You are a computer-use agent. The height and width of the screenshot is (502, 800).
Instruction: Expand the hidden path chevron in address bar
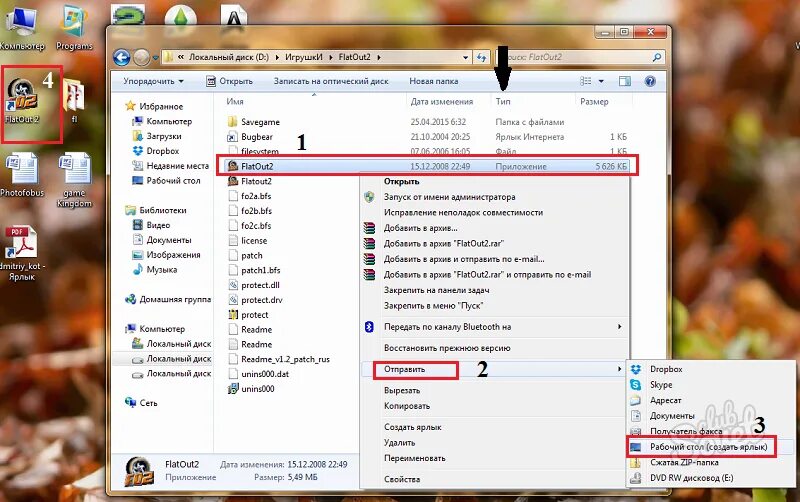pyautogui.click(x=181, y=57)
